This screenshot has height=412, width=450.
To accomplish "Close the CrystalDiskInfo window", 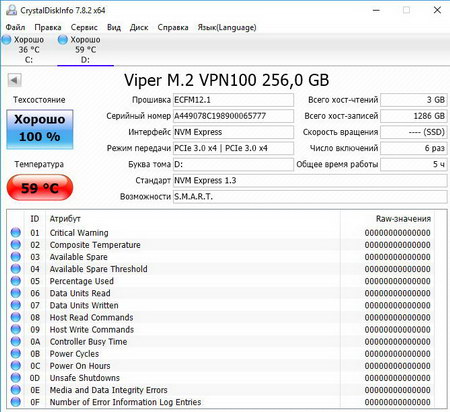I will coord(437,10).
